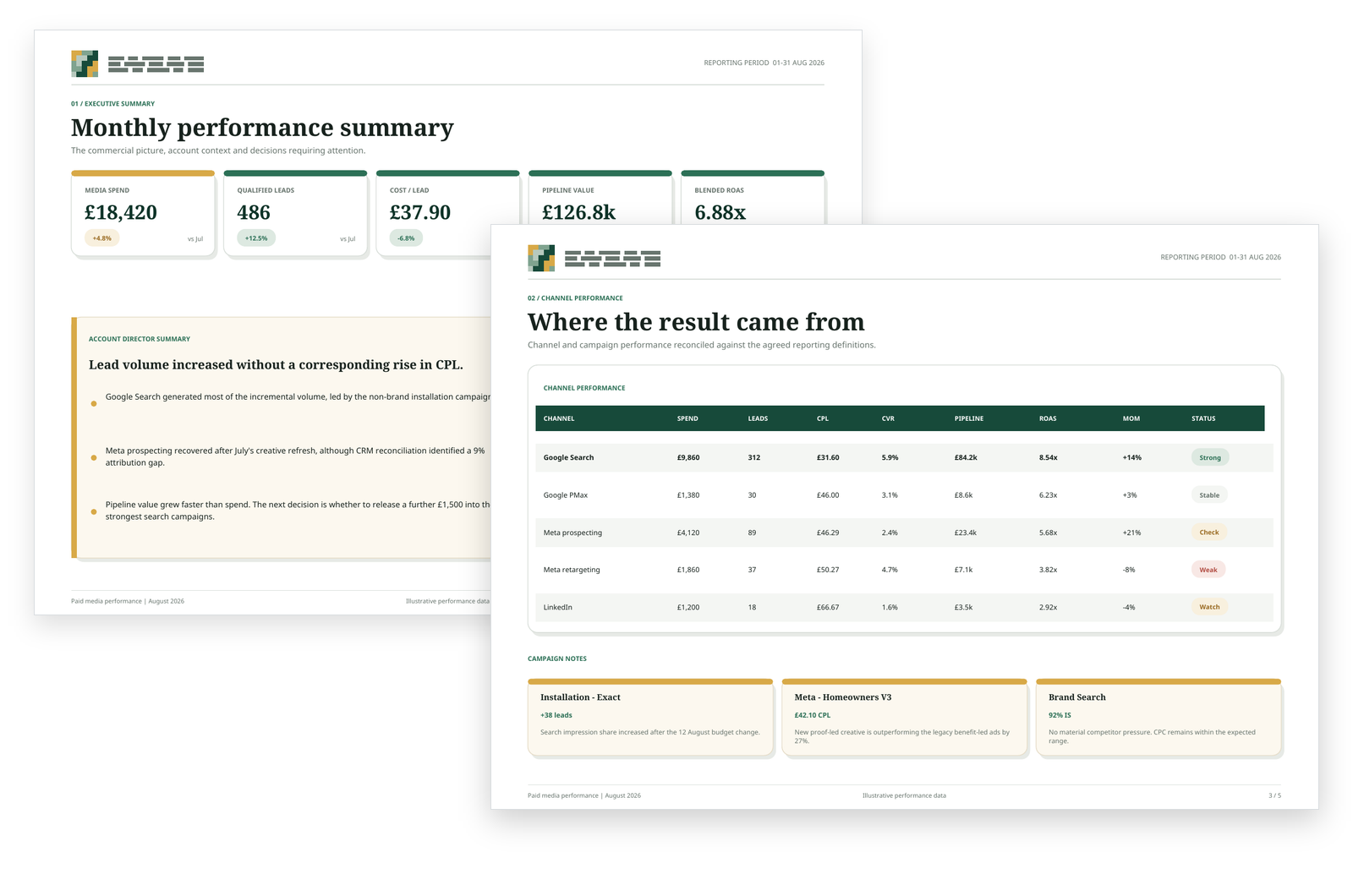Click the '£18,420' Media Spend figure
1353x896 pixels.
[x=121, y=212]
